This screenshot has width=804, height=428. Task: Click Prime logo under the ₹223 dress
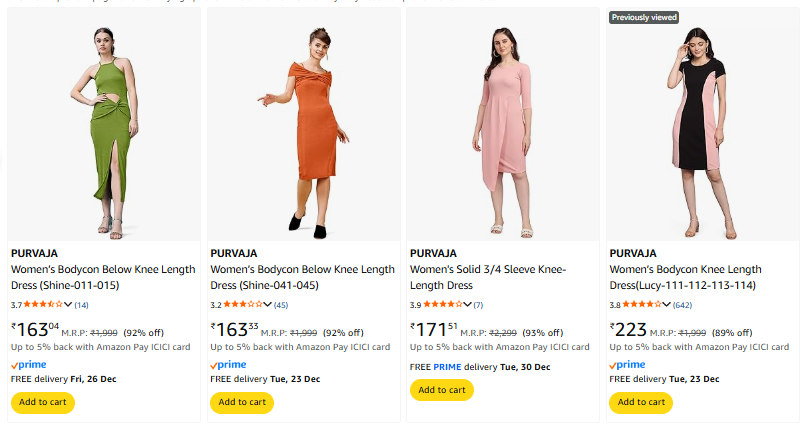(628, 365)
